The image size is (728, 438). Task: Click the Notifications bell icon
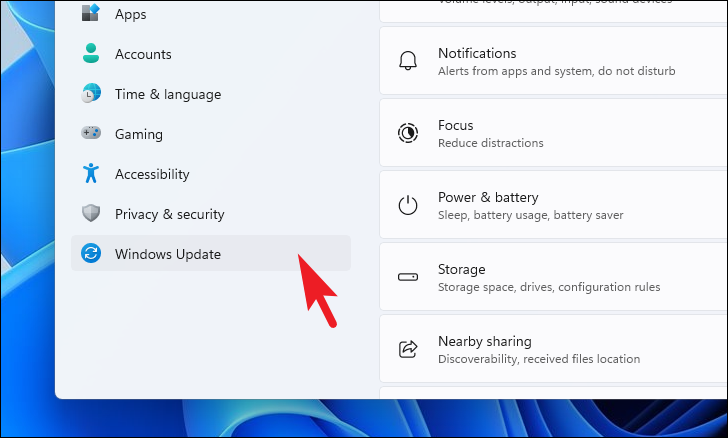tap(408, 61)
